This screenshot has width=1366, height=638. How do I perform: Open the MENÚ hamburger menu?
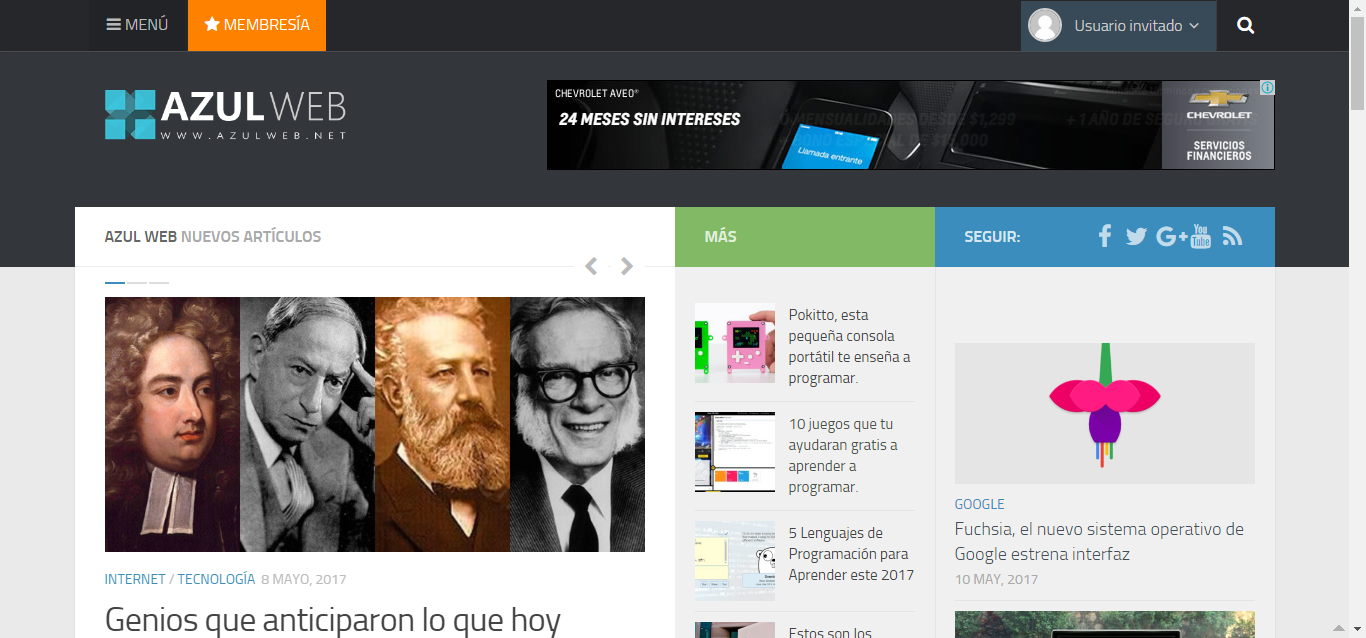(138, 25)
